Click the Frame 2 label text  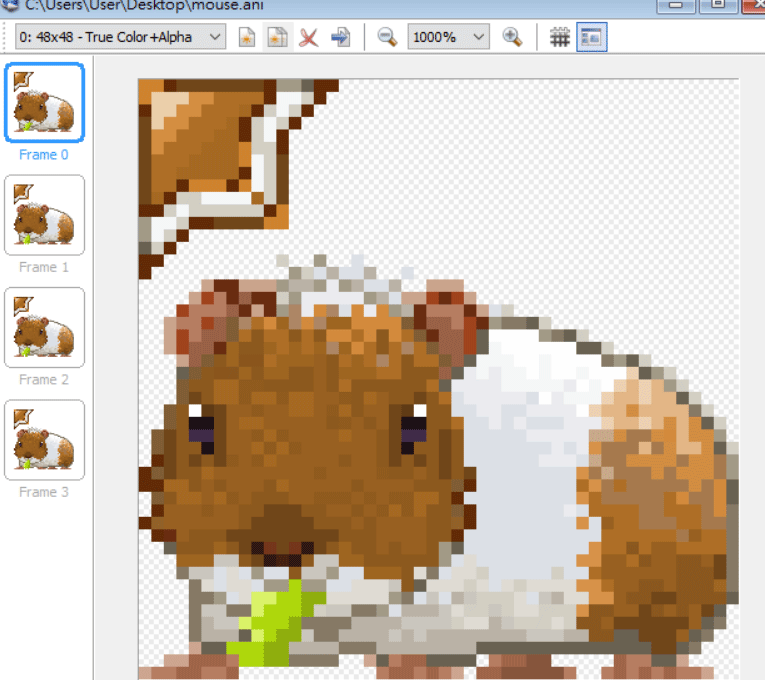click(x=43, y=380)
